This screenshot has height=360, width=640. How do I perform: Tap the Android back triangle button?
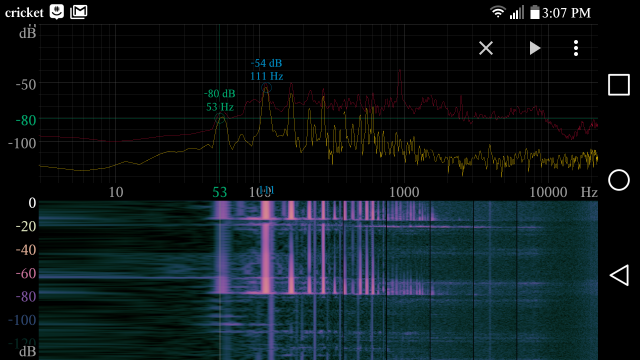tap(619, 275)
